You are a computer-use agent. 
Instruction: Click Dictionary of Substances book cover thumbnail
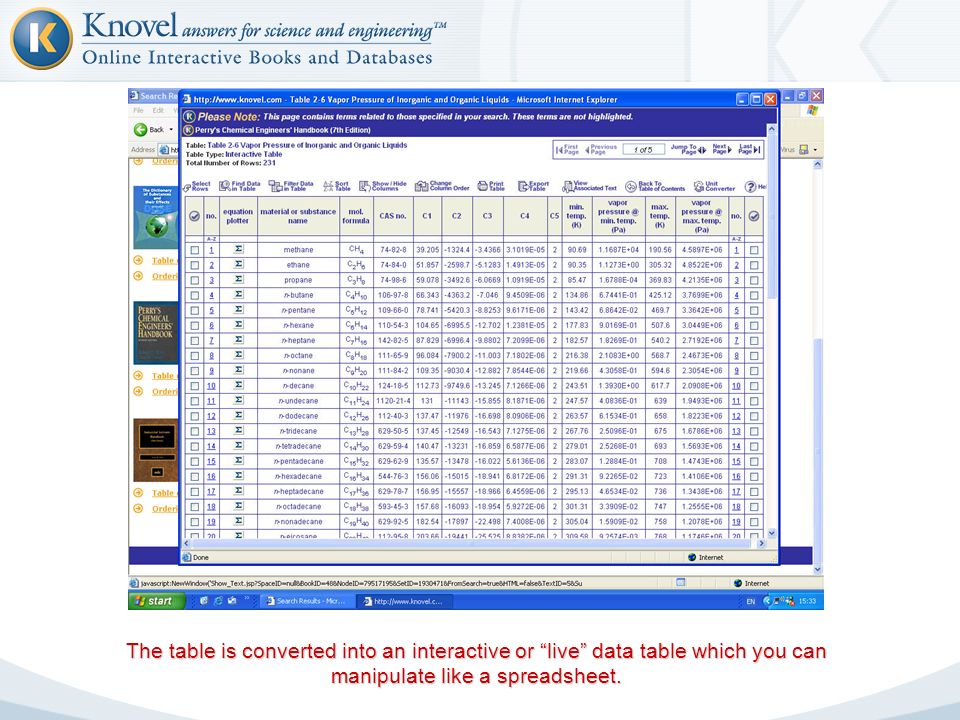point(156,217)
